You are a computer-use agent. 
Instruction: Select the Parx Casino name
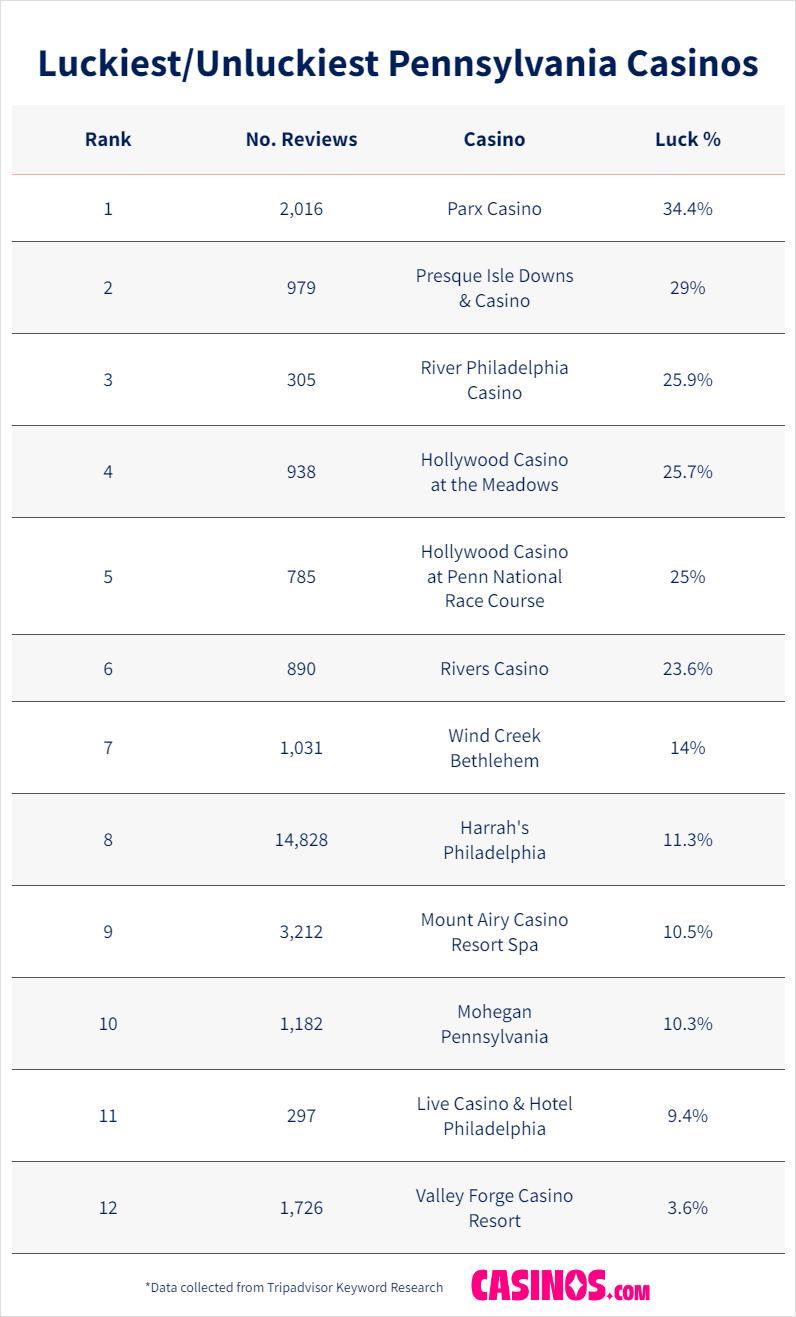pos(494,209)
